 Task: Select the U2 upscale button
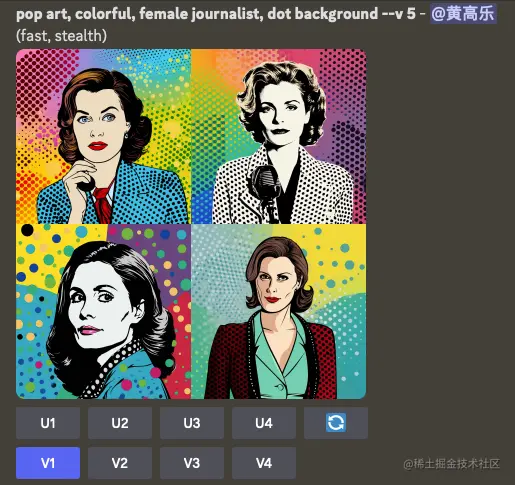pos(120,423)
